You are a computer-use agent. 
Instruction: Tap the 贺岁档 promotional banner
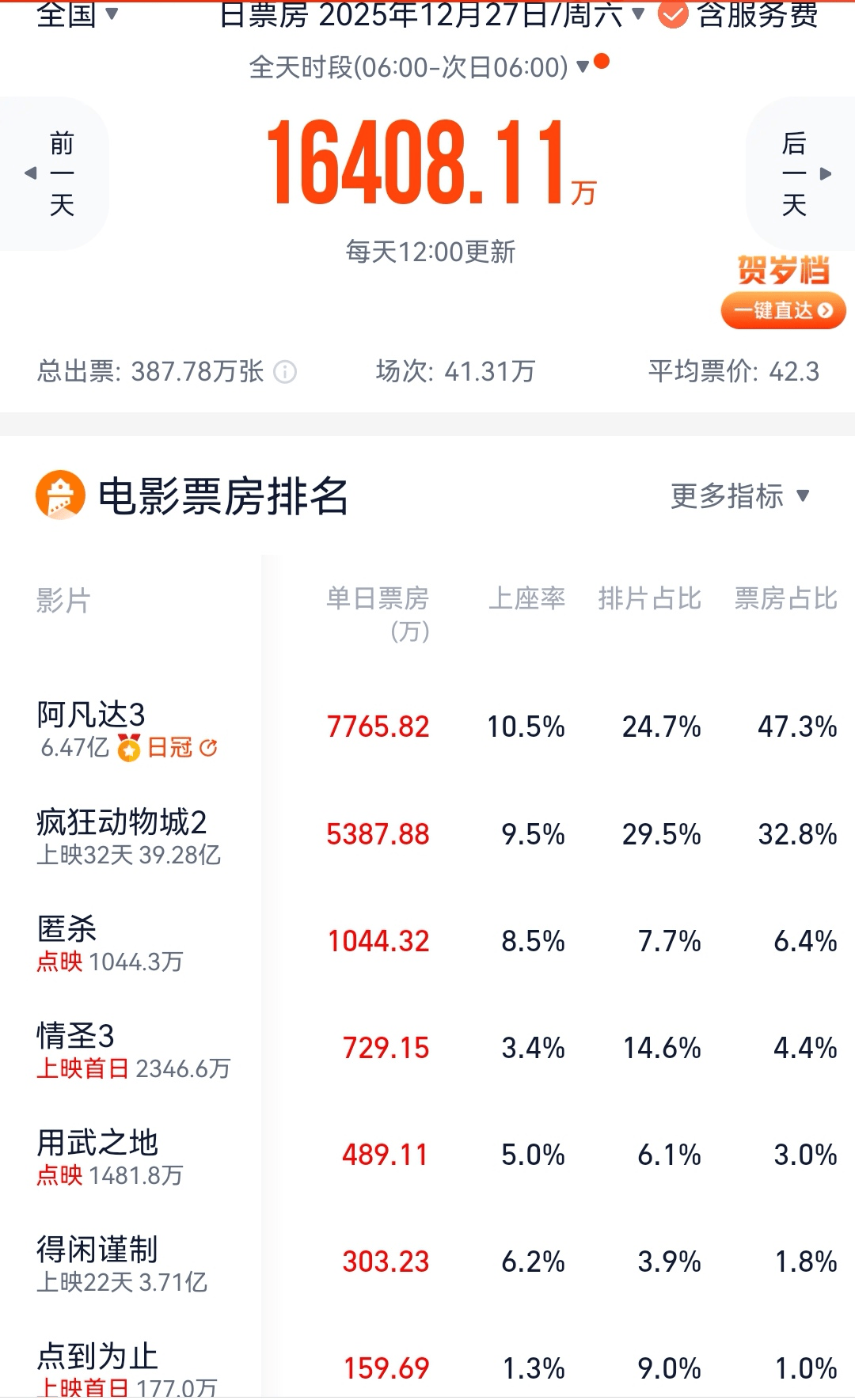[x=783, y=291]
